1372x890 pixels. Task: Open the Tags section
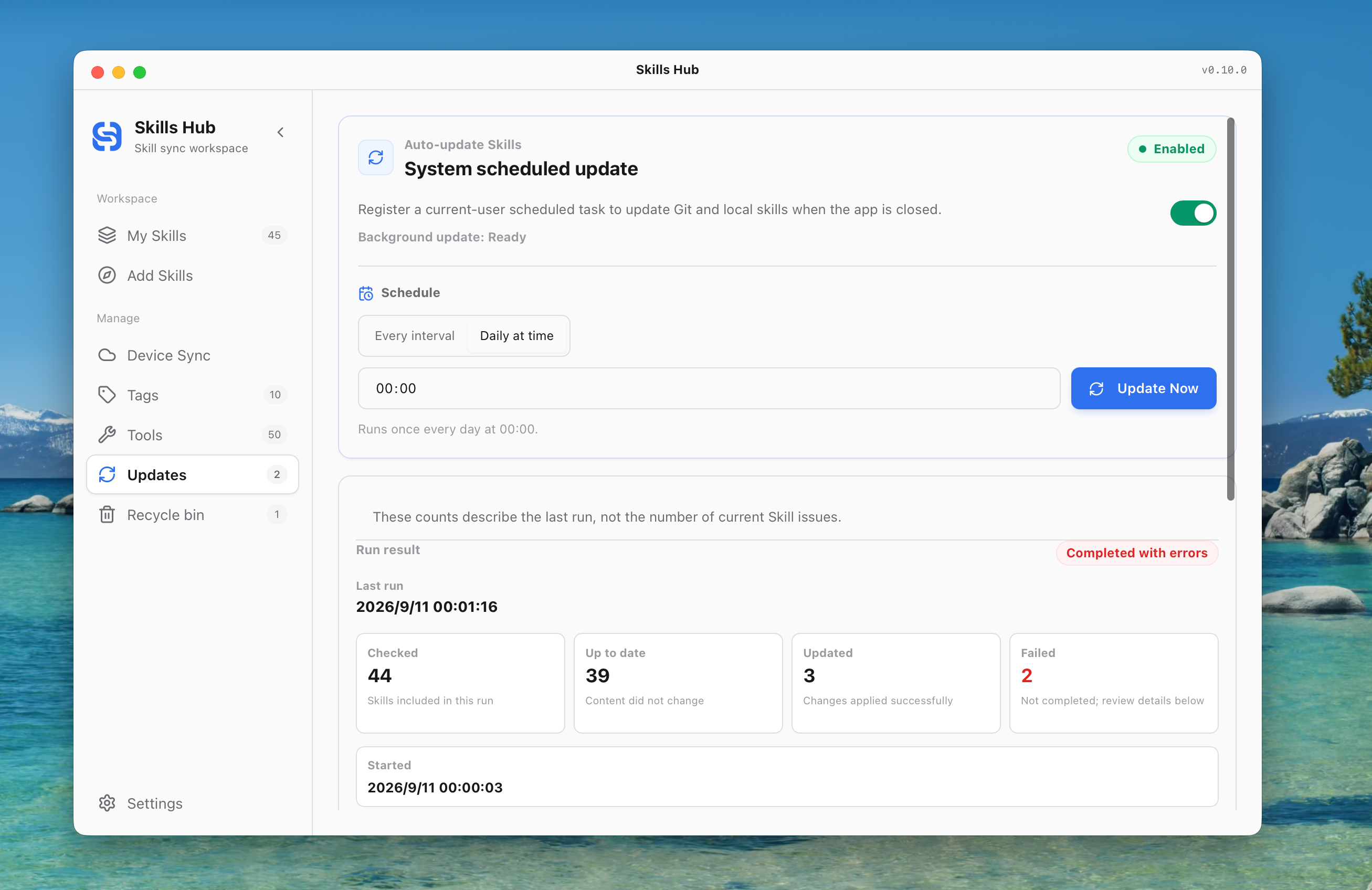point(193,395)
